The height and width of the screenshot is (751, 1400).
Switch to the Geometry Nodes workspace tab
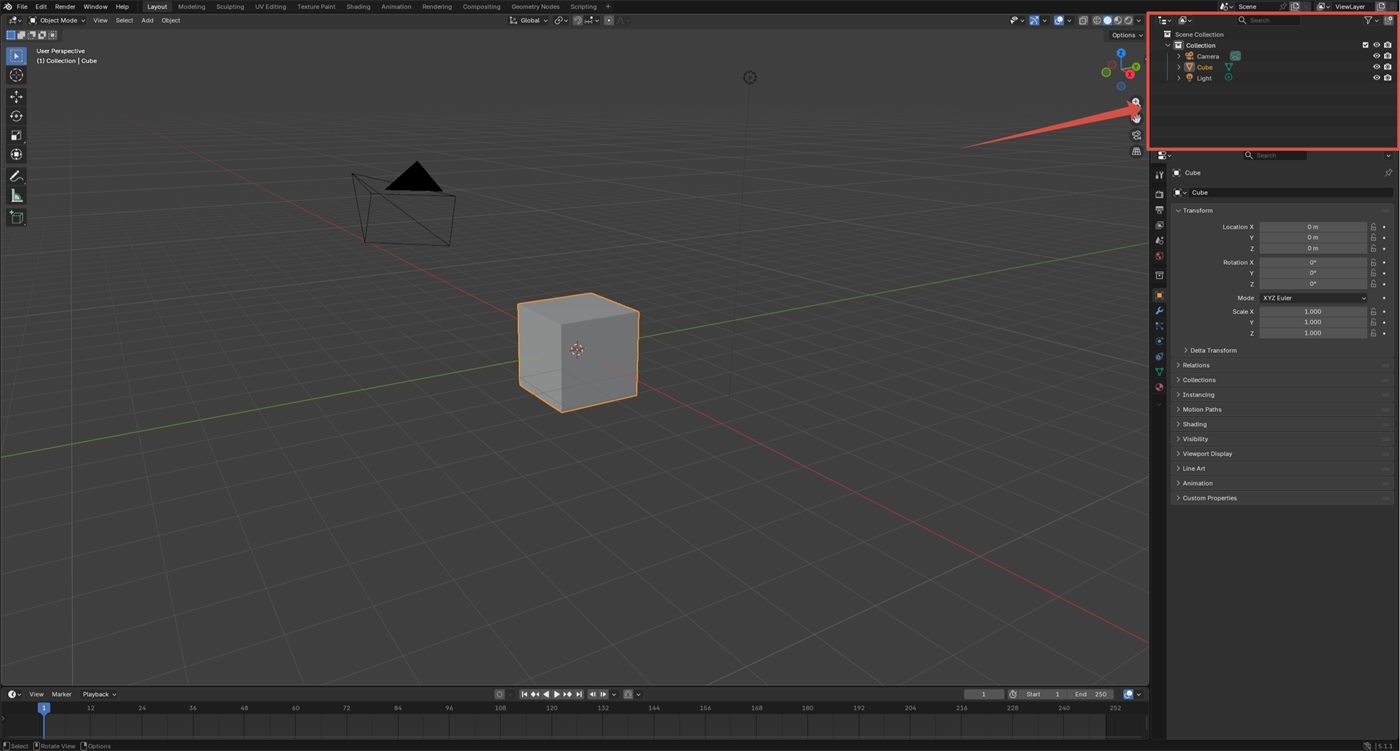pos(535,6)
